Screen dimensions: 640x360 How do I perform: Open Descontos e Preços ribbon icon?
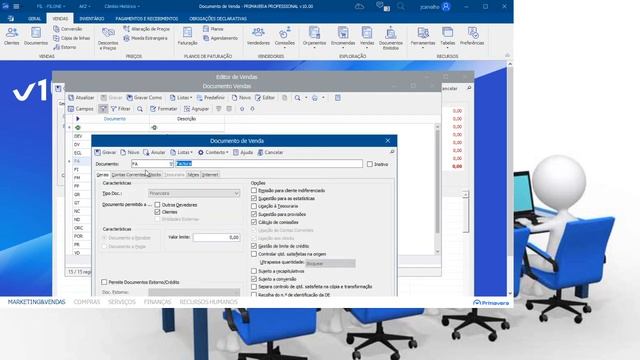(x=108, y=38)
